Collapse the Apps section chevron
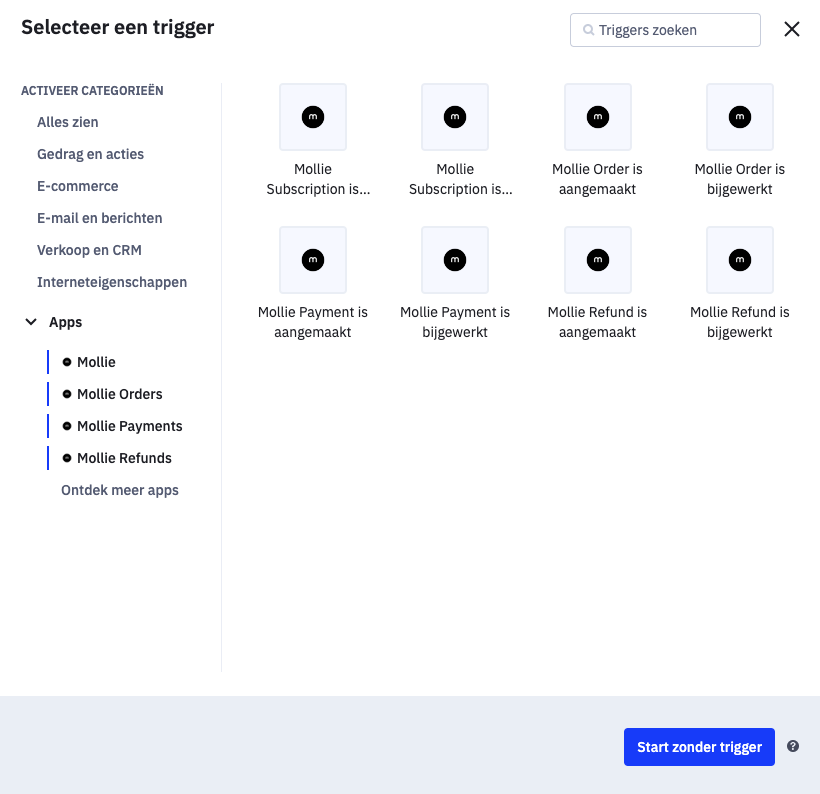 (x=31, y=322)
